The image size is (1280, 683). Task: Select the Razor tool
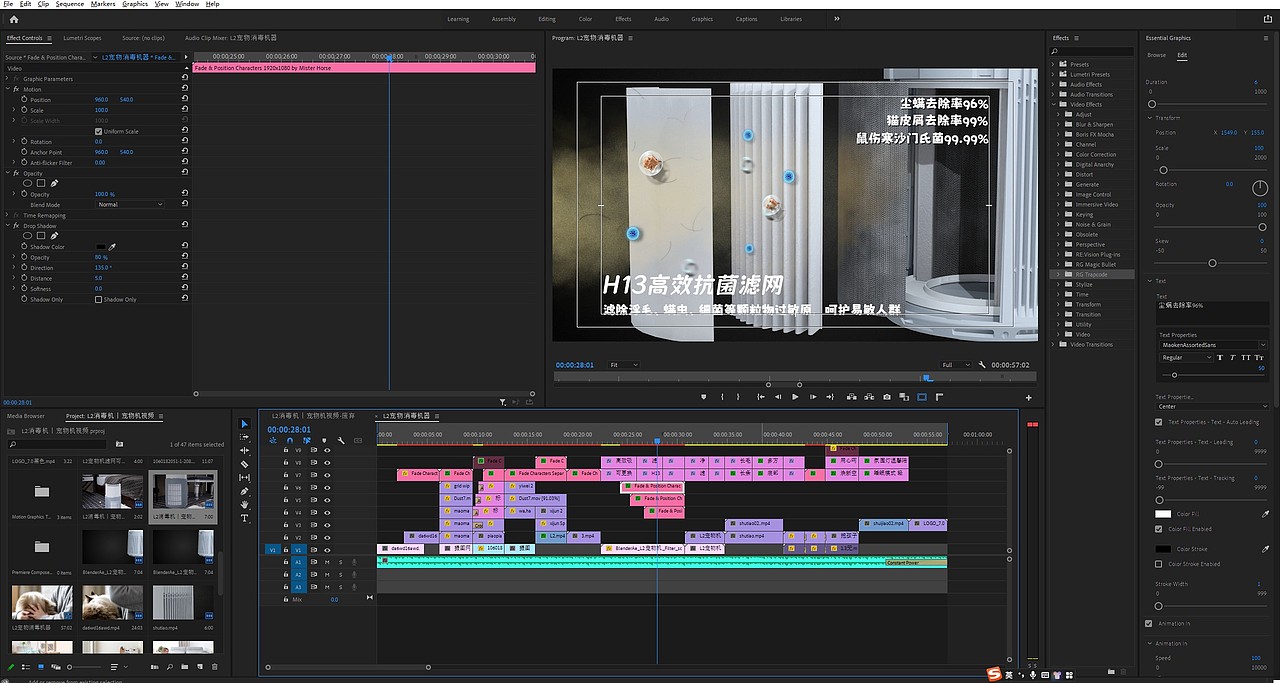click(x=245, y=464)
